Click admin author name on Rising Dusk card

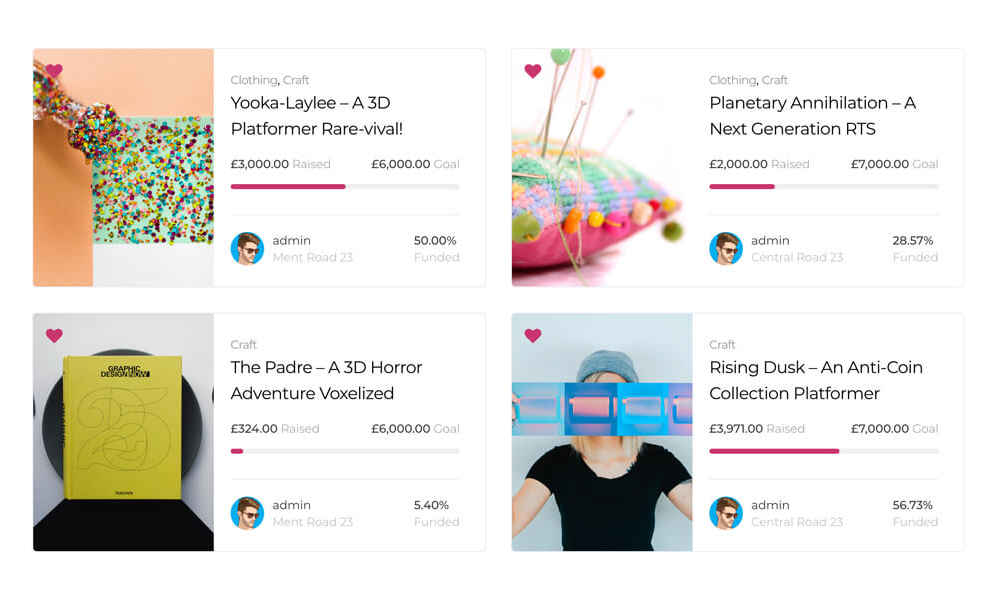[770, 505]
